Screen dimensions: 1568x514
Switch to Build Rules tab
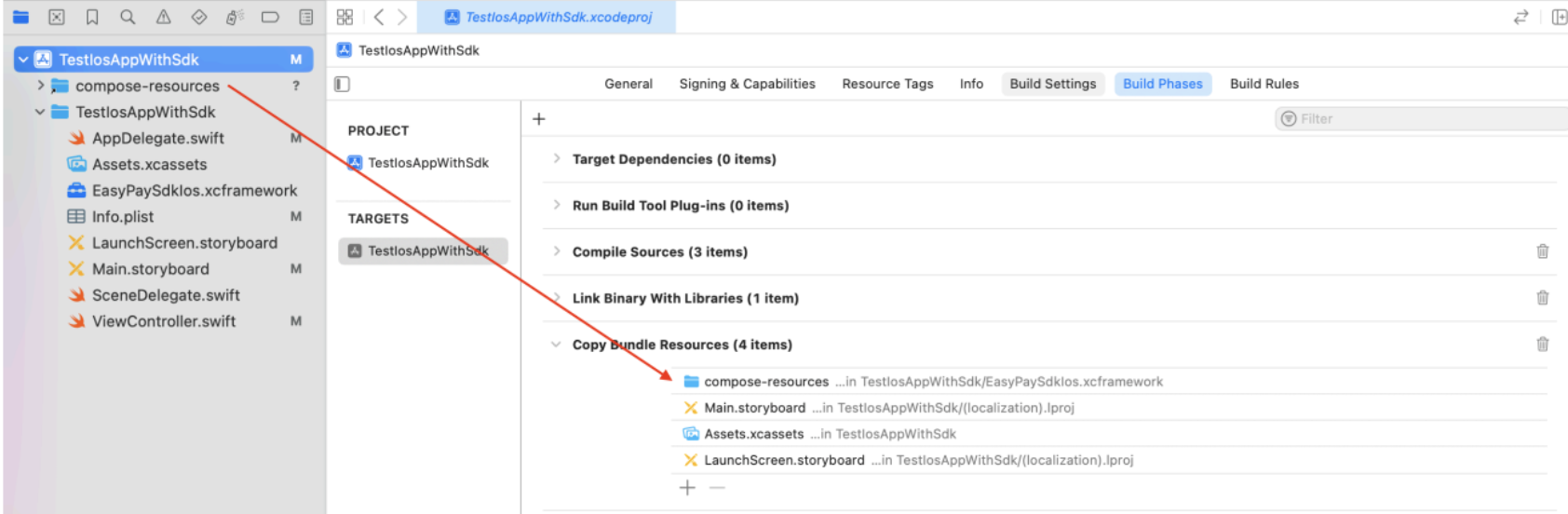click(1264, 84)
